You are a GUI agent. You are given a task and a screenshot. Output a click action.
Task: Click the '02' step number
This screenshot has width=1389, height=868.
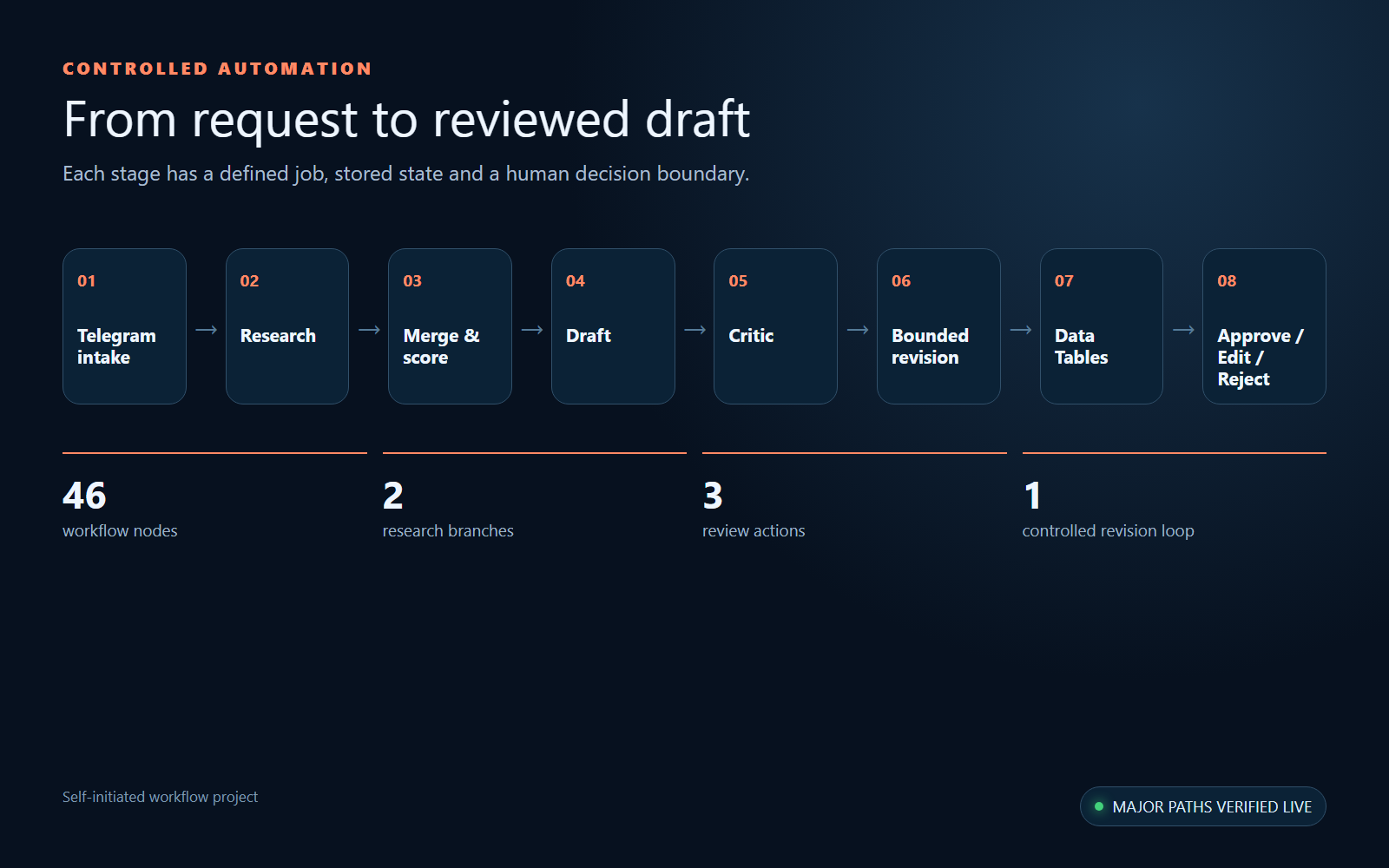(x=249, y=280)
